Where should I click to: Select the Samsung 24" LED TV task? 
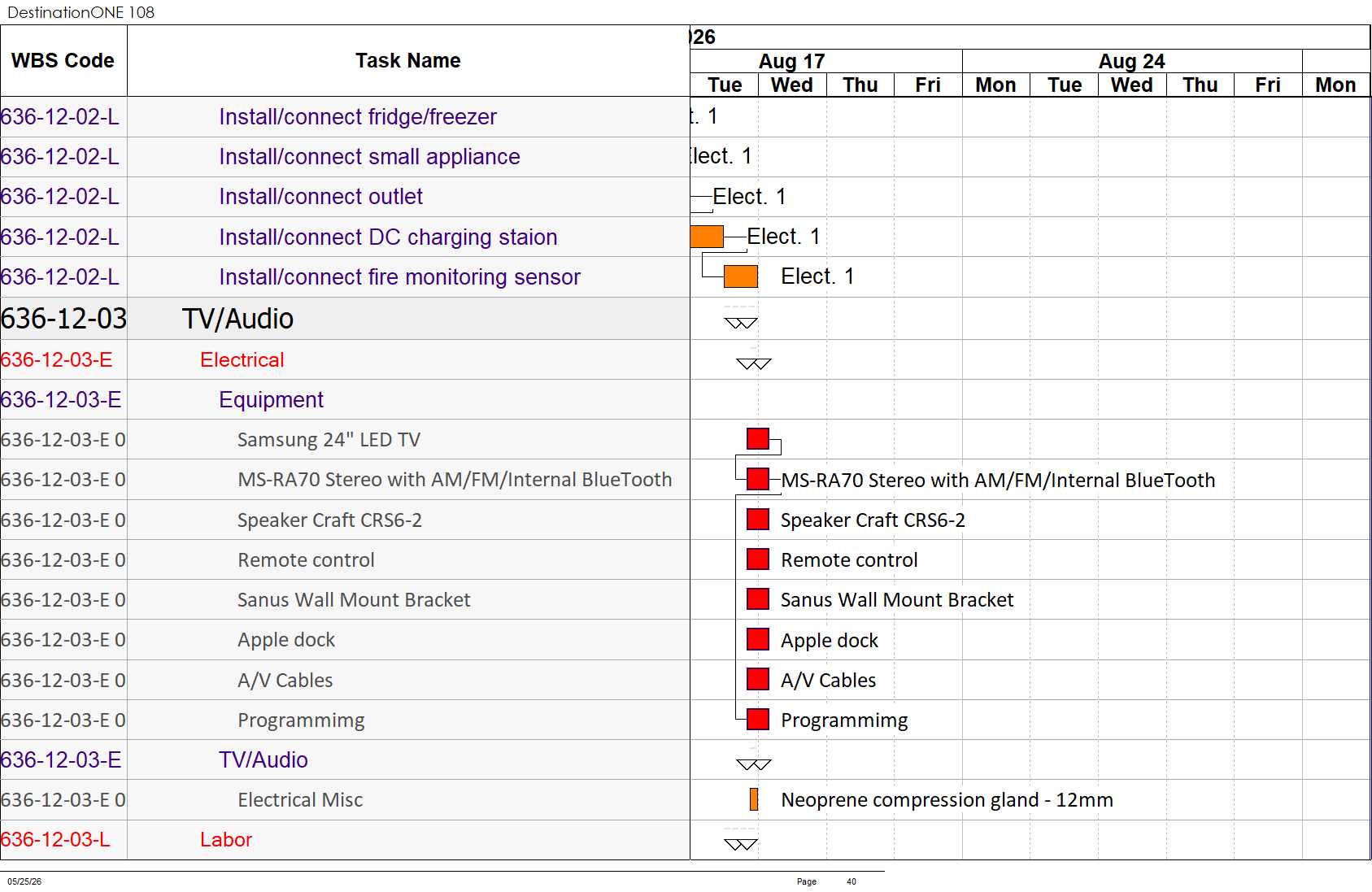(329, 440)
